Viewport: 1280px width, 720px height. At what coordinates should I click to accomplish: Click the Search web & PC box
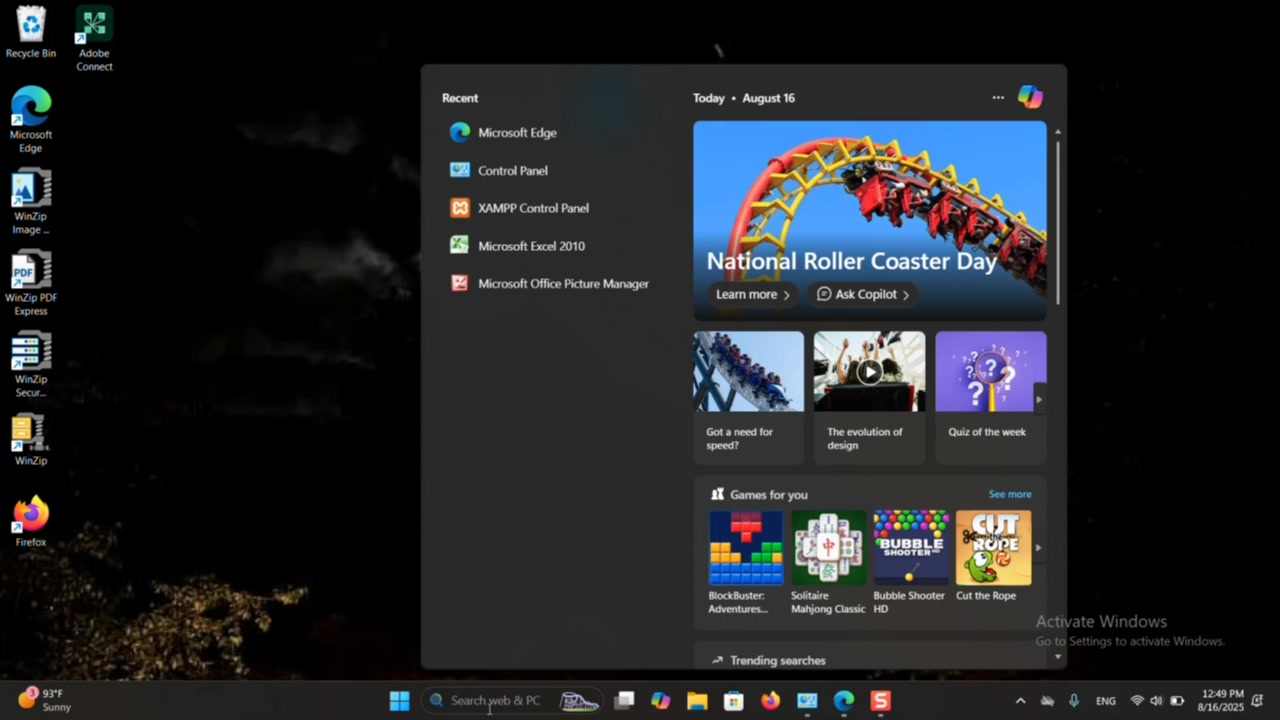coord(512,701)
